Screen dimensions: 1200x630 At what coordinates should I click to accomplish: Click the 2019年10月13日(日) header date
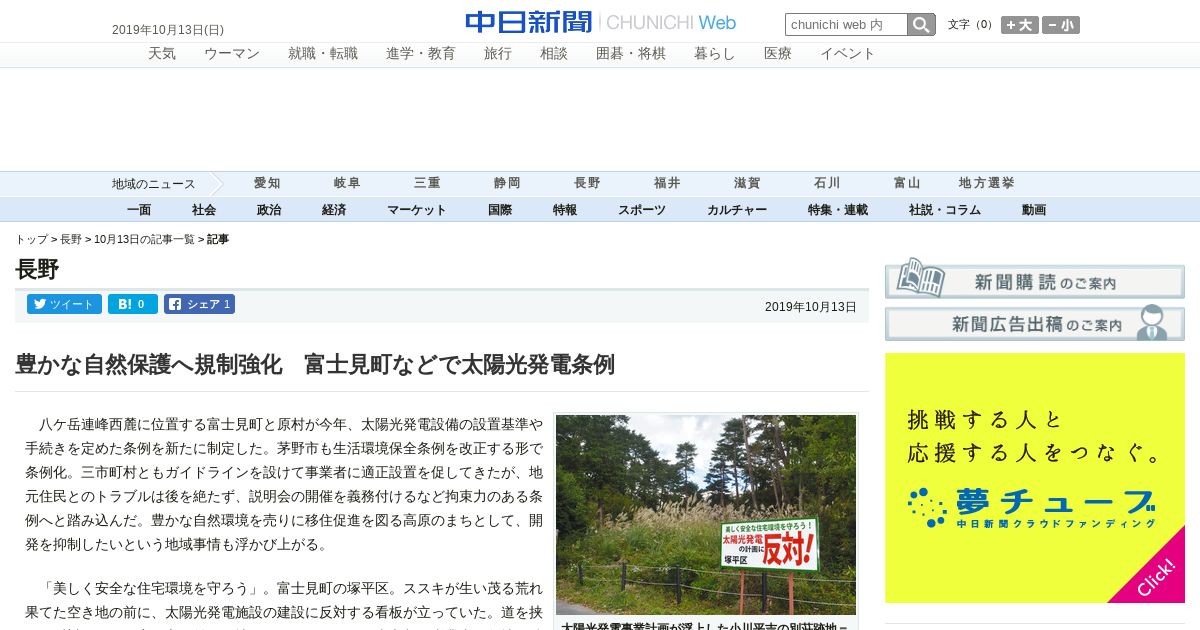click(x=168, y=30)
